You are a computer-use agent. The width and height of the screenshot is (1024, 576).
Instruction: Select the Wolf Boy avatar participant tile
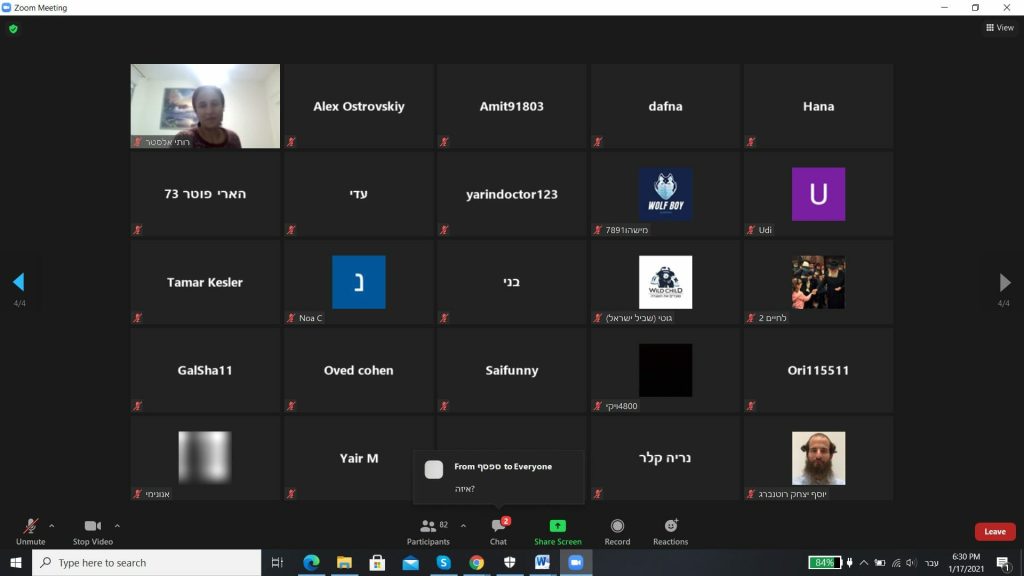(x=665, y=194)
